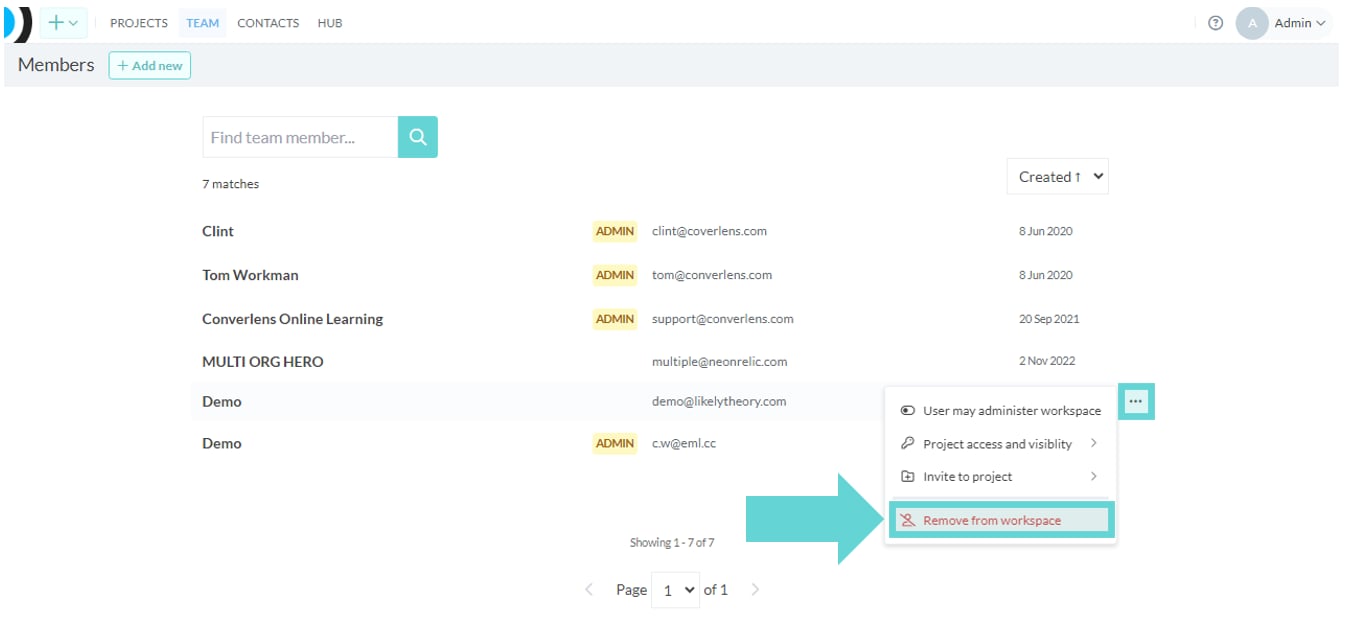Click the Add new member button

[150, 66]
